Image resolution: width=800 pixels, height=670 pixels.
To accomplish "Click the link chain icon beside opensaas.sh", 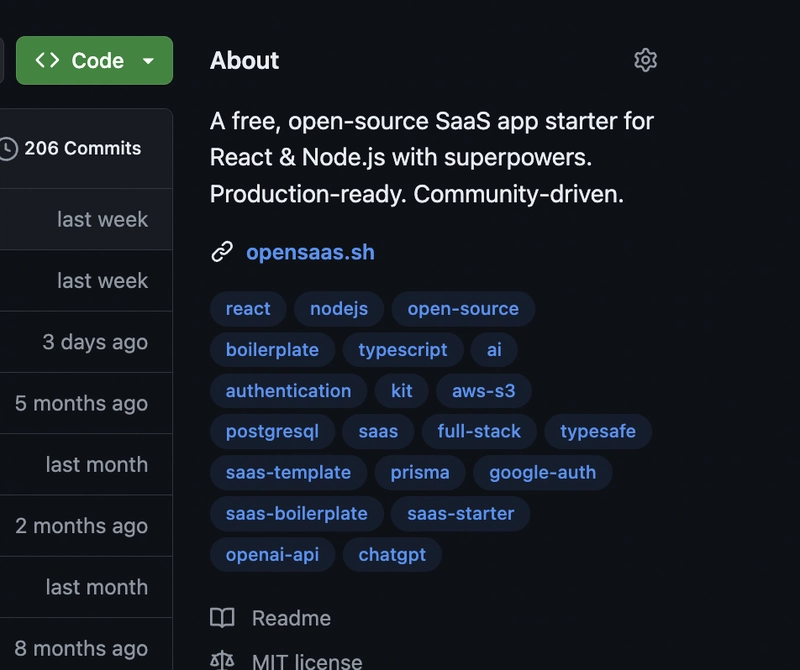I will [x=222, y=252].
